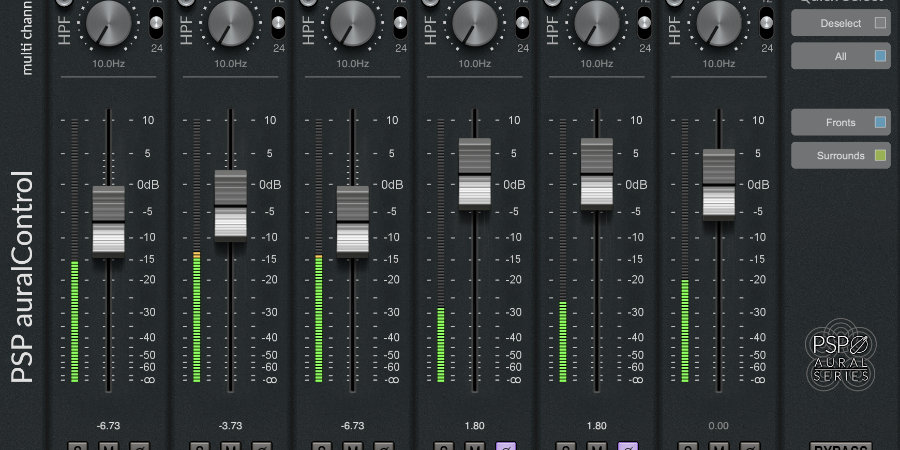Toggle the third channel's HPF slope switch

[x=401, y=23]
